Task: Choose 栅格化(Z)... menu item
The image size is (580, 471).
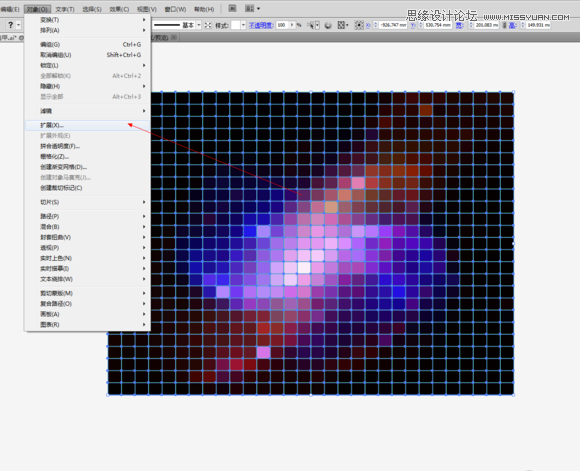Action: (x=87, y=157)
